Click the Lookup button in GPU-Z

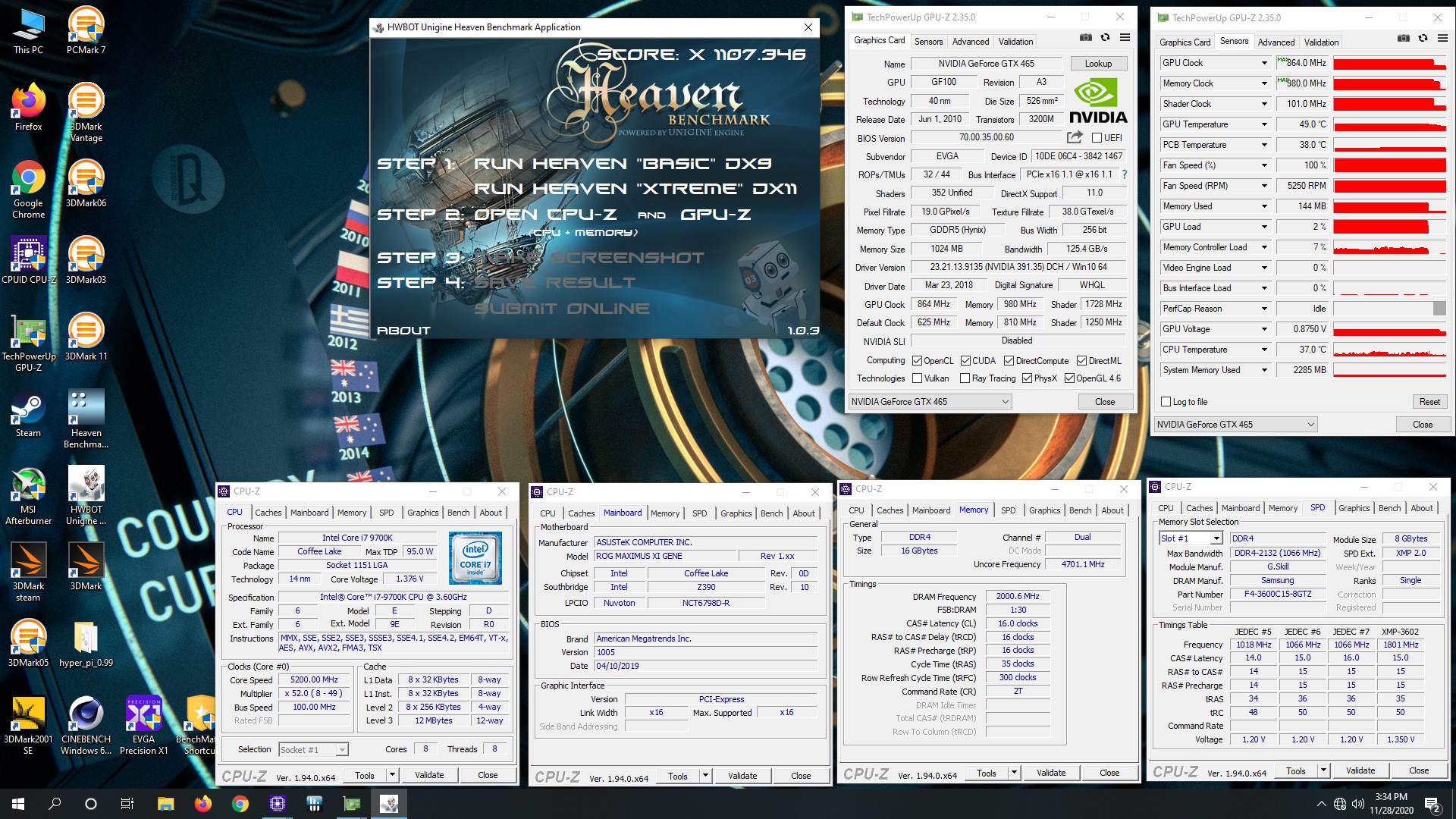1098,64
